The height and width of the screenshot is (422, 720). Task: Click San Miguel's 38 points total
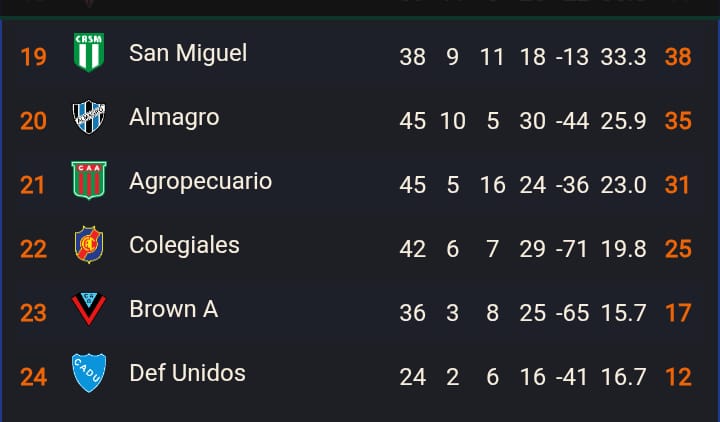678,57
